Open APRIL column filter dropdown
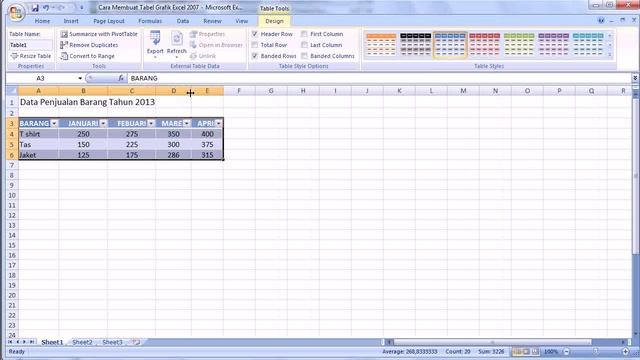The width and height of the screenshot is (640, 360). click(x=219, y=123)
